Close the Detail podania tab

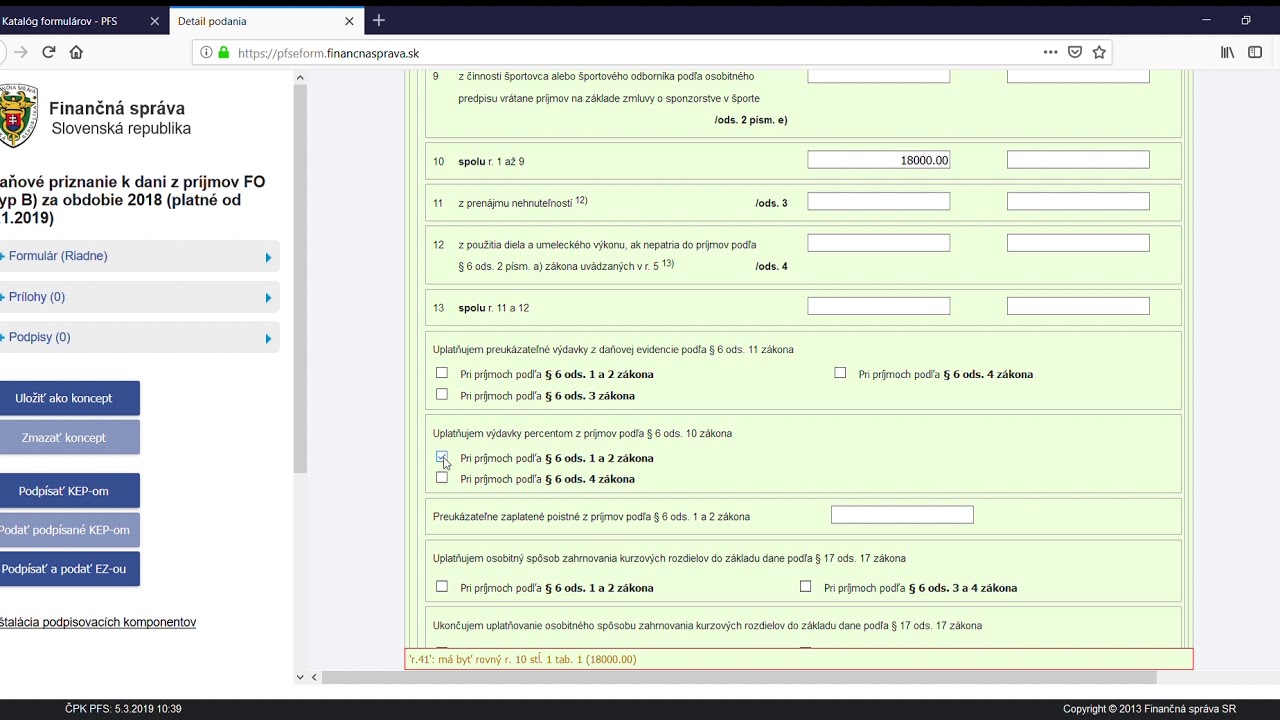[x=349, y=21]
